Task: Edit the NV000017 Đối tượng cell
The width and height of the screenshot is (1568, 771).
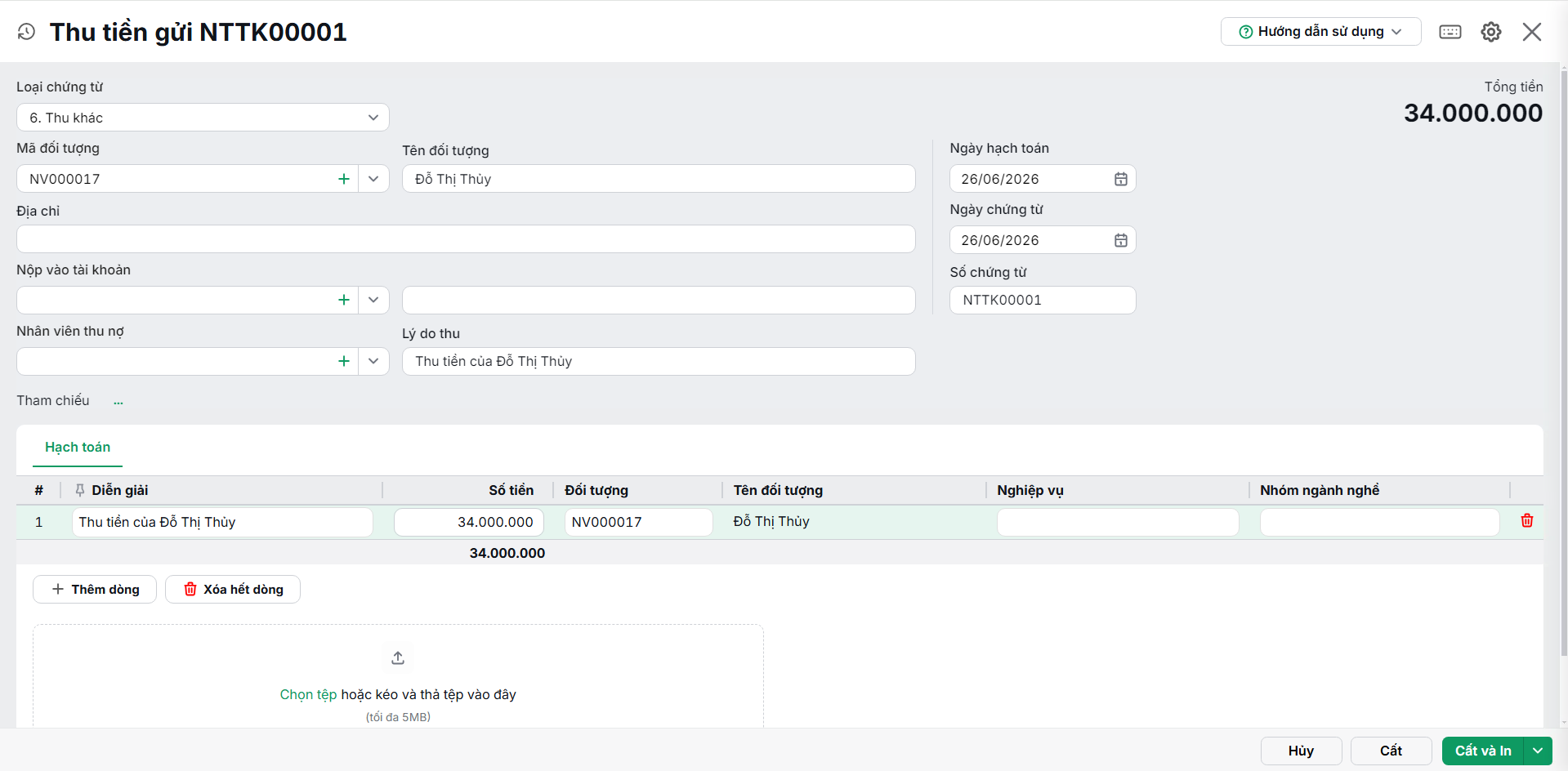Action: click(638, 522)
